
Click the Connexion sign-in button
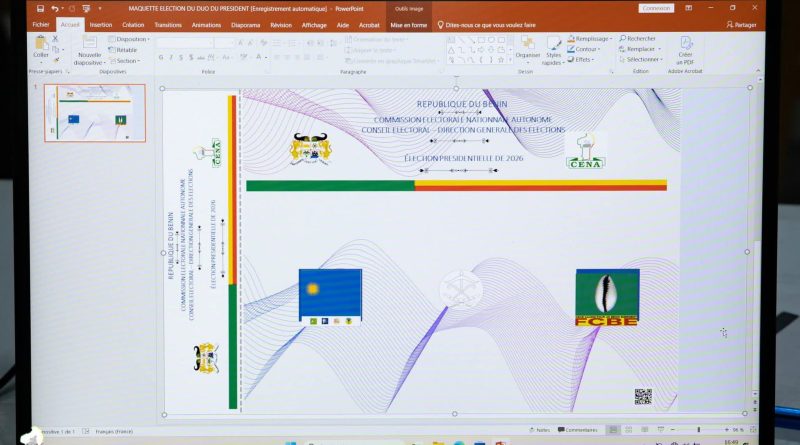(656, 8)
